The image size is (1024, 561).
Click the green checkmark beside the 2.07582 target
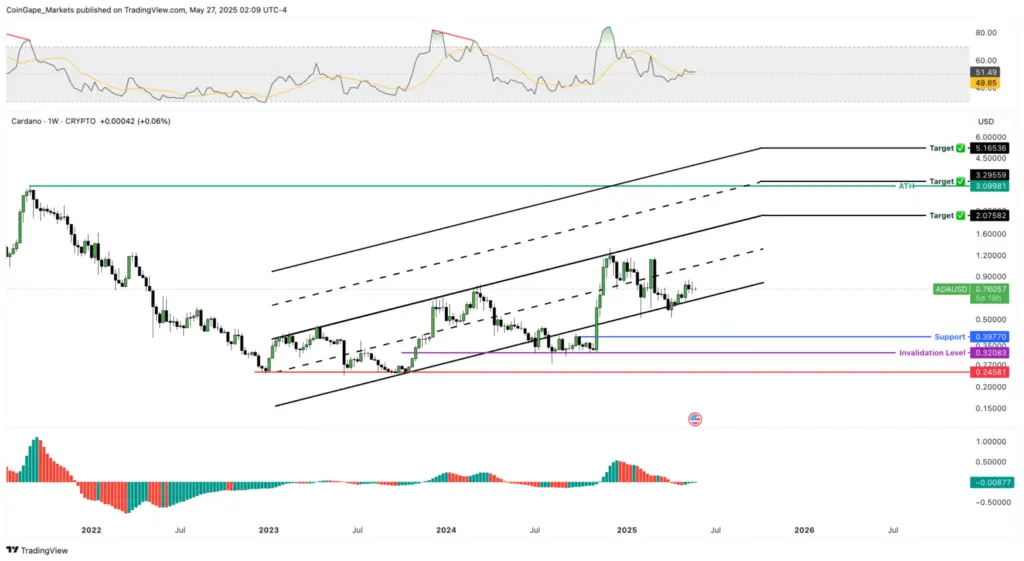(961, 216)
